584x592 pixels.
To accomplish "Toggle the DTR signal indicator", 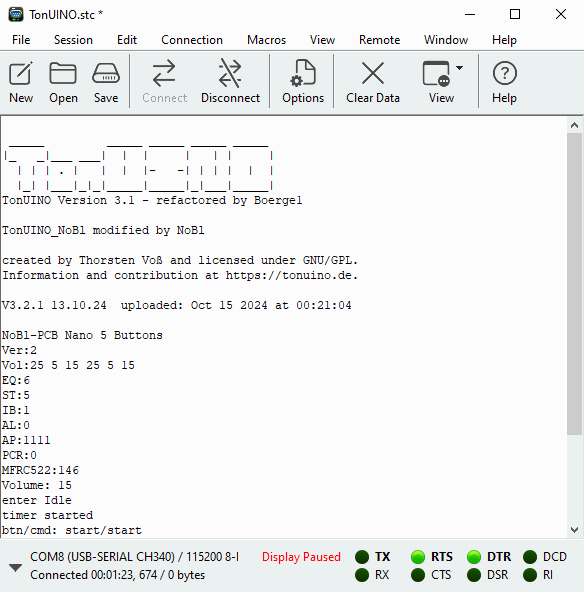I will [474, 557].
